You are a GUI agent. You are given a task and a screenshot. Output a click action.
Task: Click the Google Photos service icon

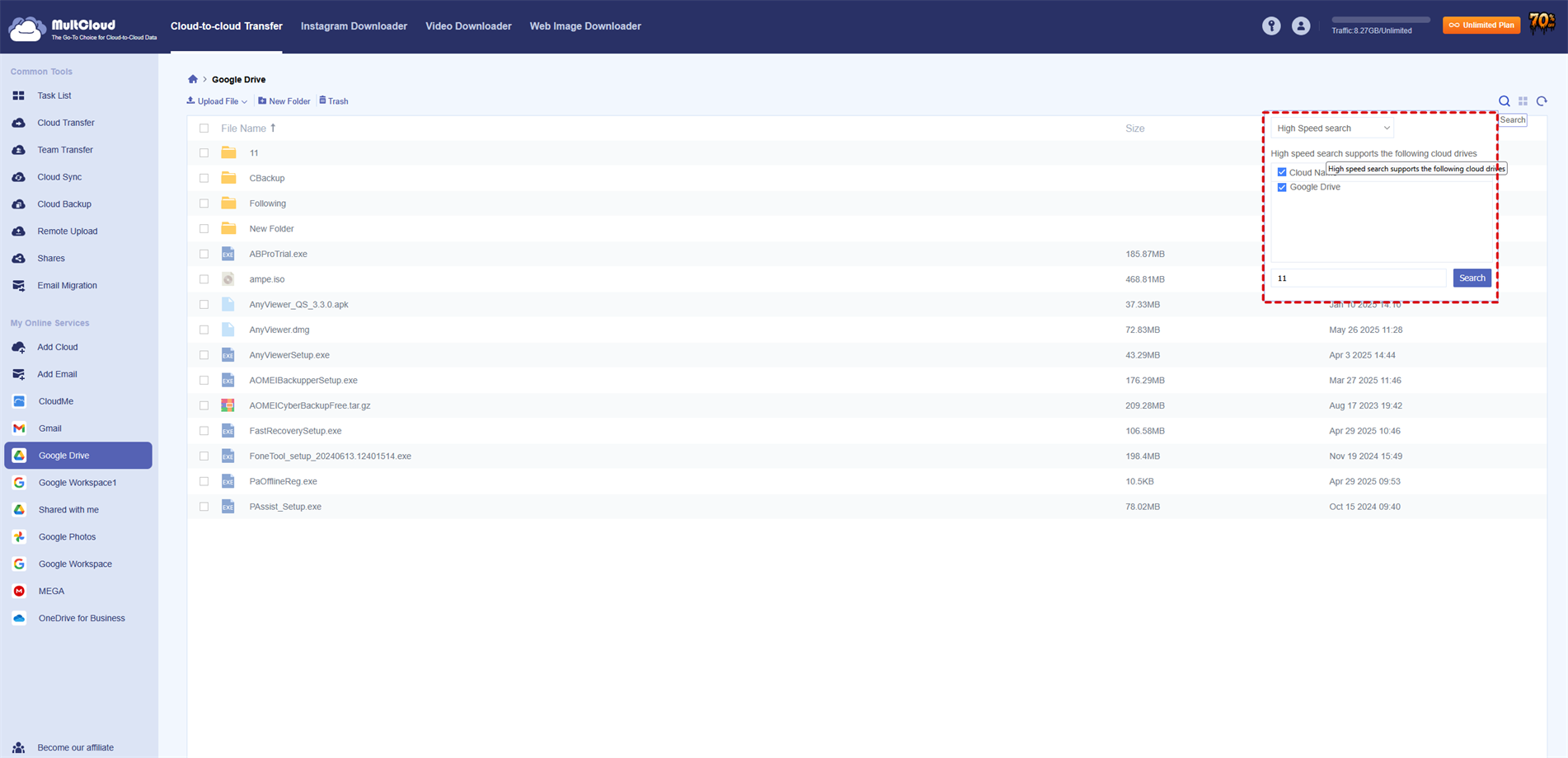[19, 537]
